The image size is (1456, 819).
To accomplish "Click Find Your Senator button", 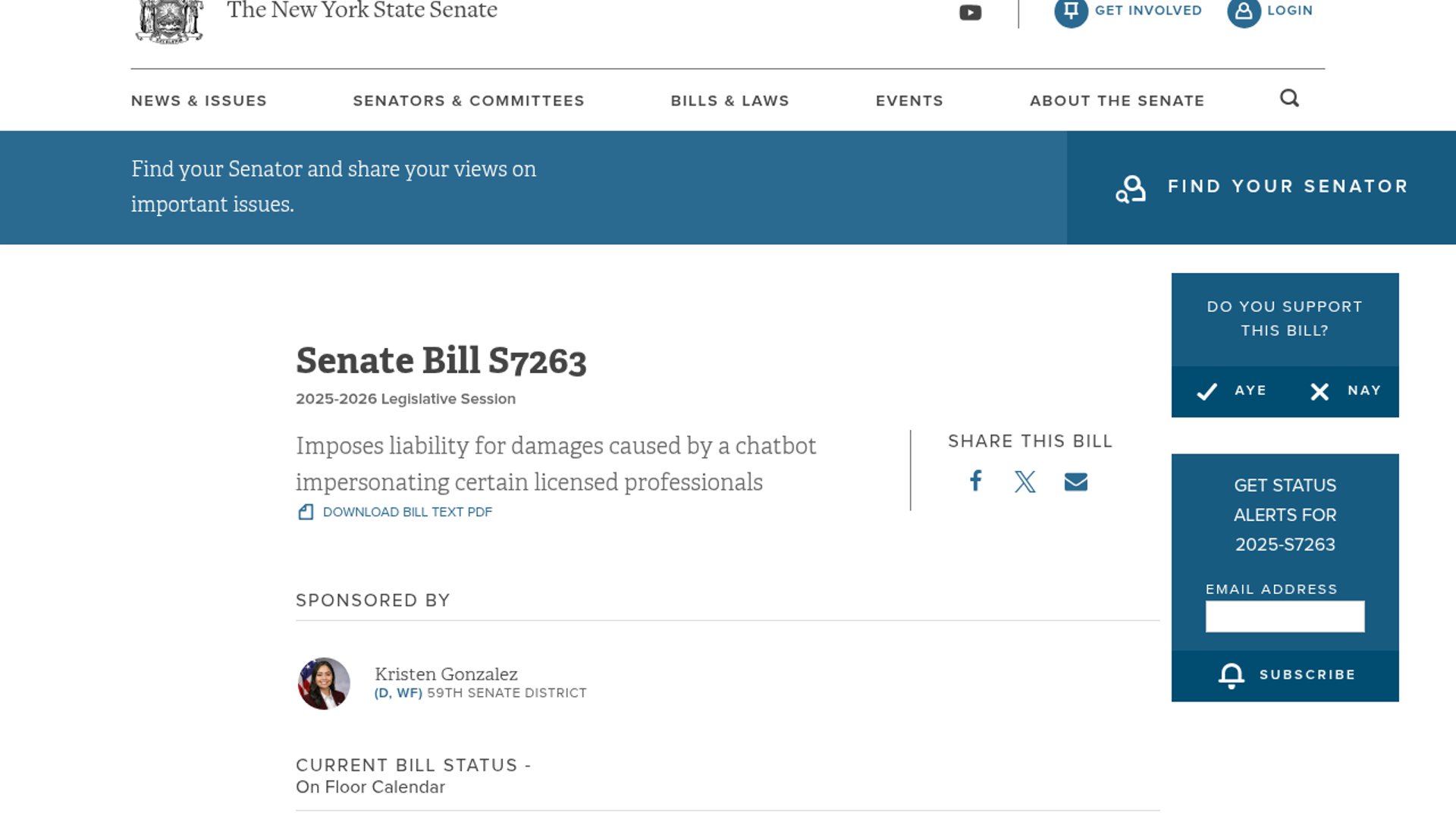I will pos(1261,187).
